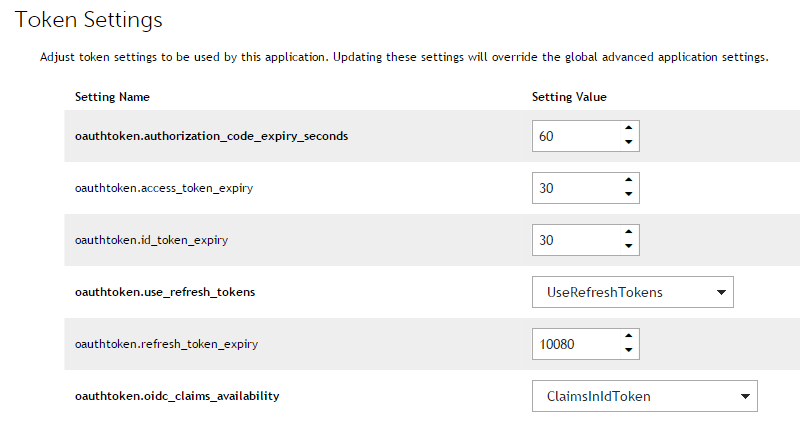The height and width of the screenshot is (429, 800).
Task: Expand the ClaimsInIdToken dropdown
Action: pyautogui.click(x=645, y=396)
